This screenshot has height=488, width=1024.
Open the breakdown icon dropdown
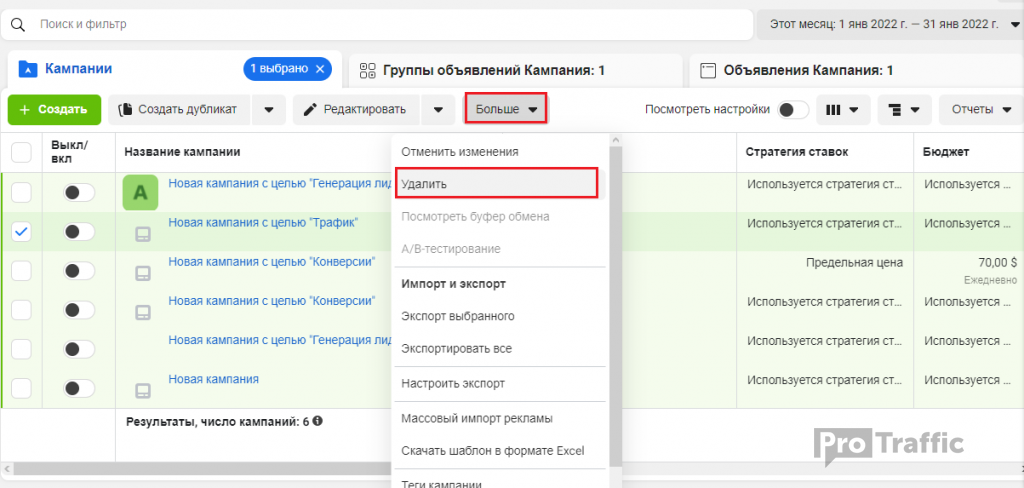tap(904, 110)
